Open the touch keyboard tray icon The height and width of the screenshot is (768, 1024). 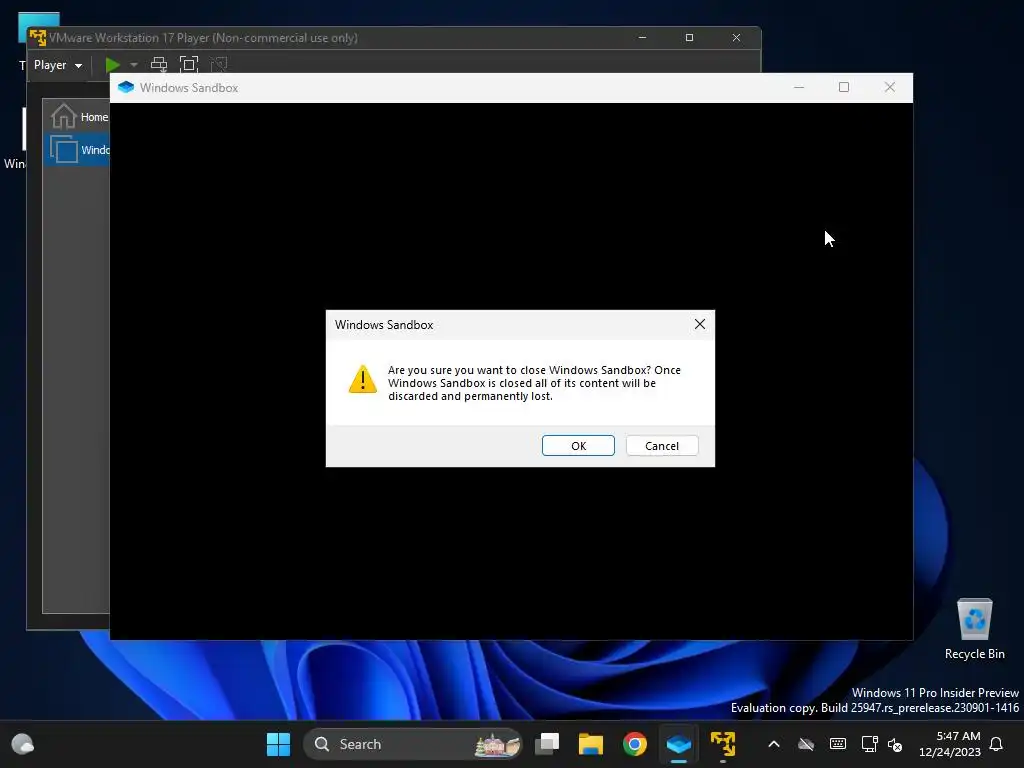pyautogui.click(x=837, y=744)
